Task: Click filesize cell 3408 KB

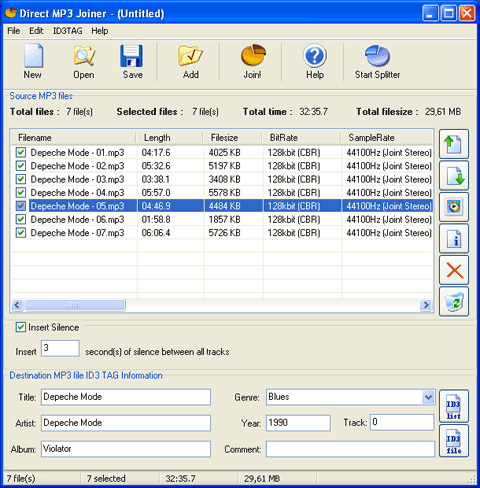Action: coord(224,179)
